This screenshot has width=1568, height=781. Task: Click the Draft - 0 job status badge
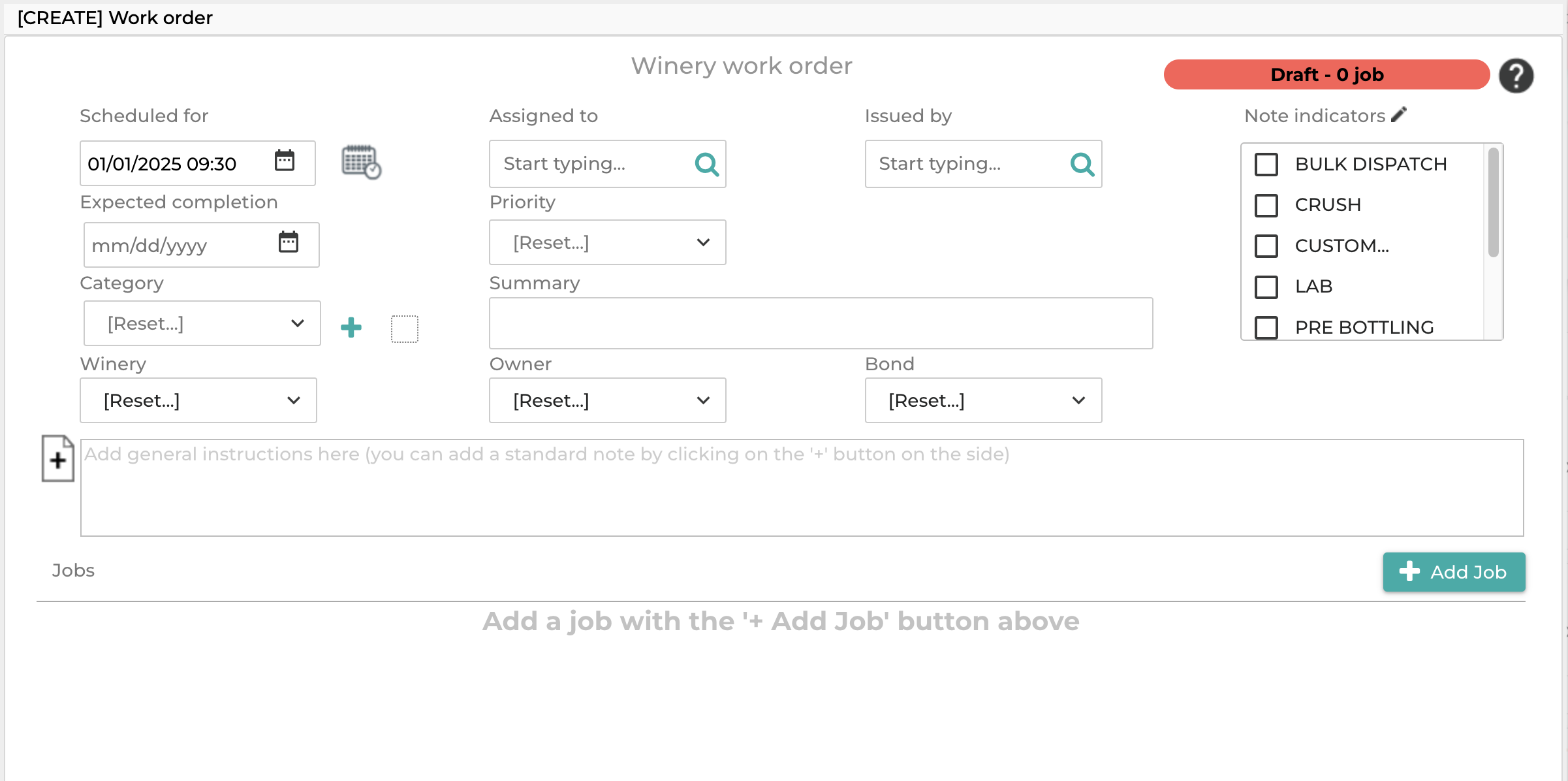[1327, 74]
